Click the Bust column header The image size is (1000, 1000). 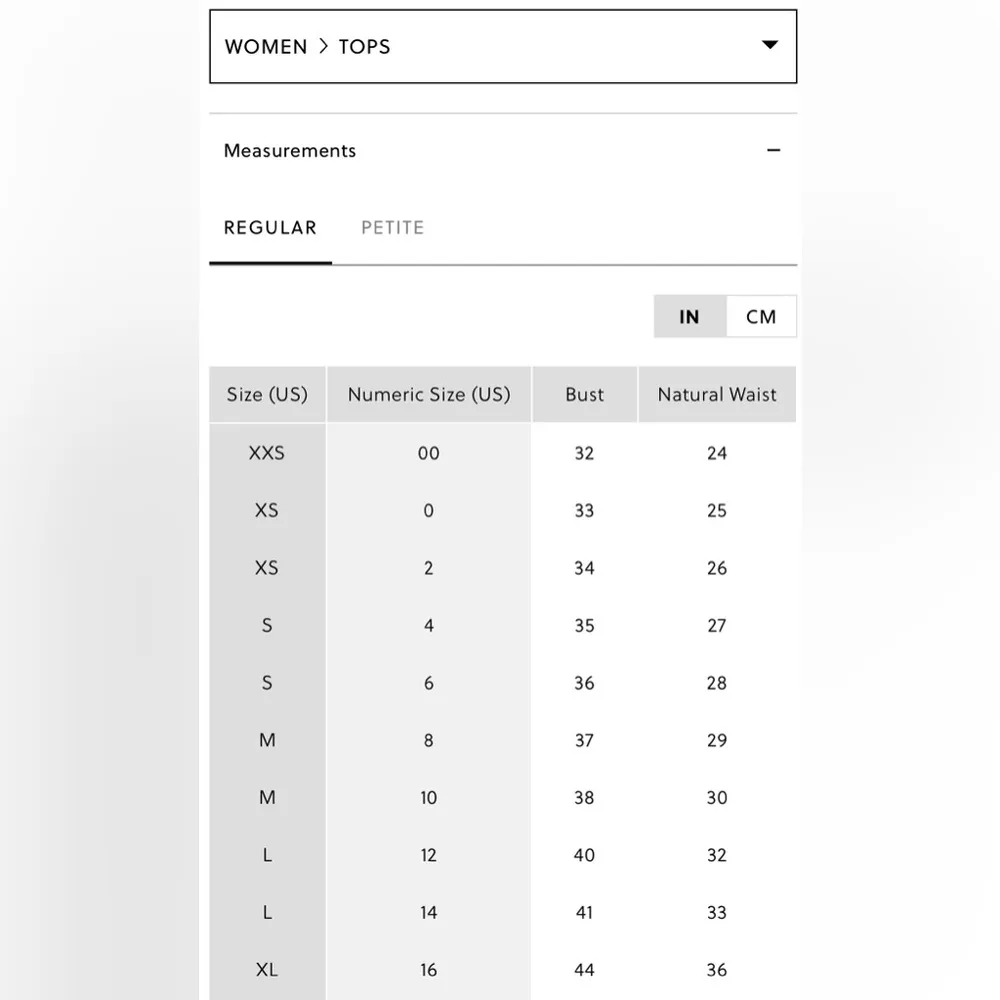pyautogui.click(x=585, y=395)
